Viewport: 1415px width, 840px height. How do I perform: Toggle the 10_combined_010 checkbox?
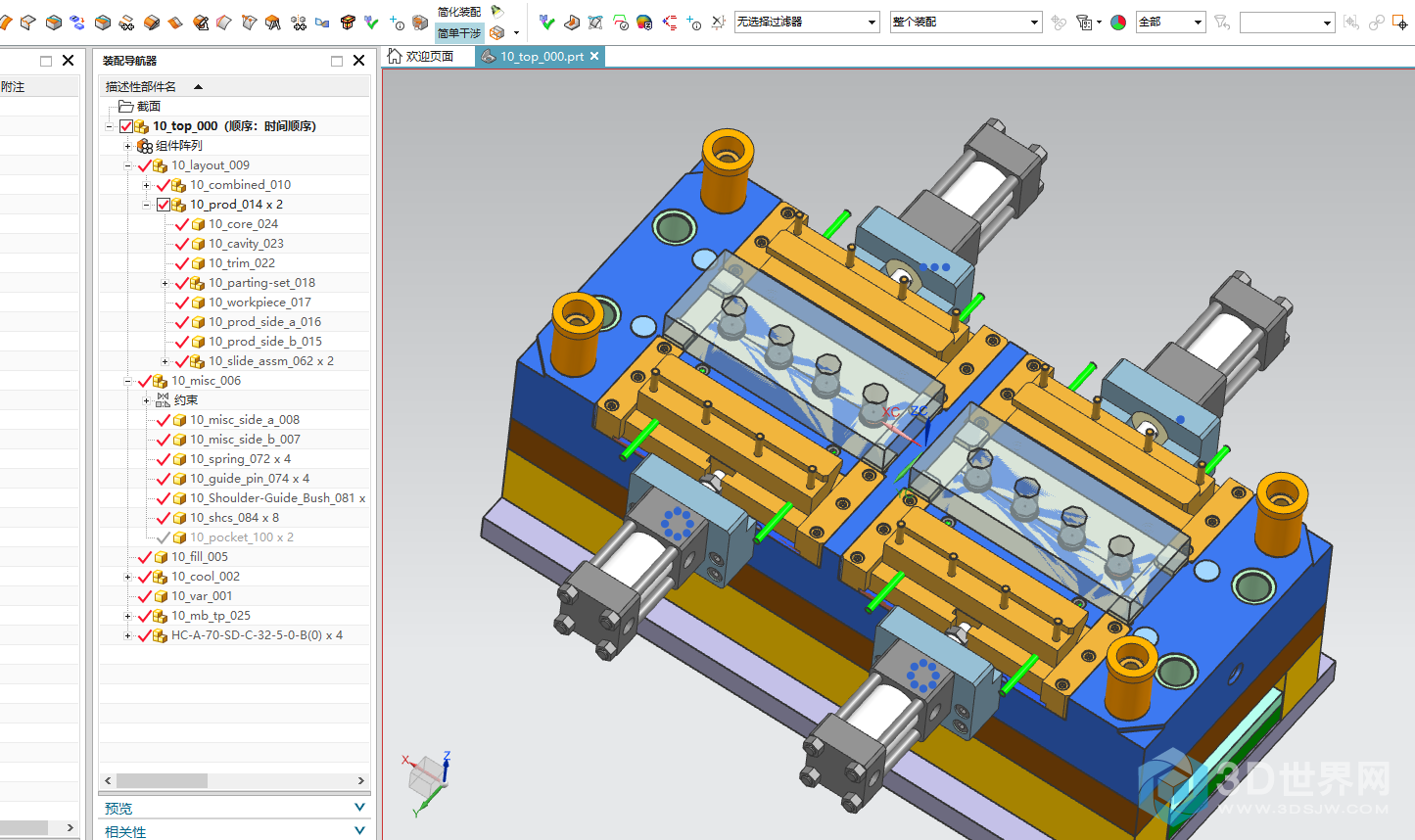click(164, 185)
